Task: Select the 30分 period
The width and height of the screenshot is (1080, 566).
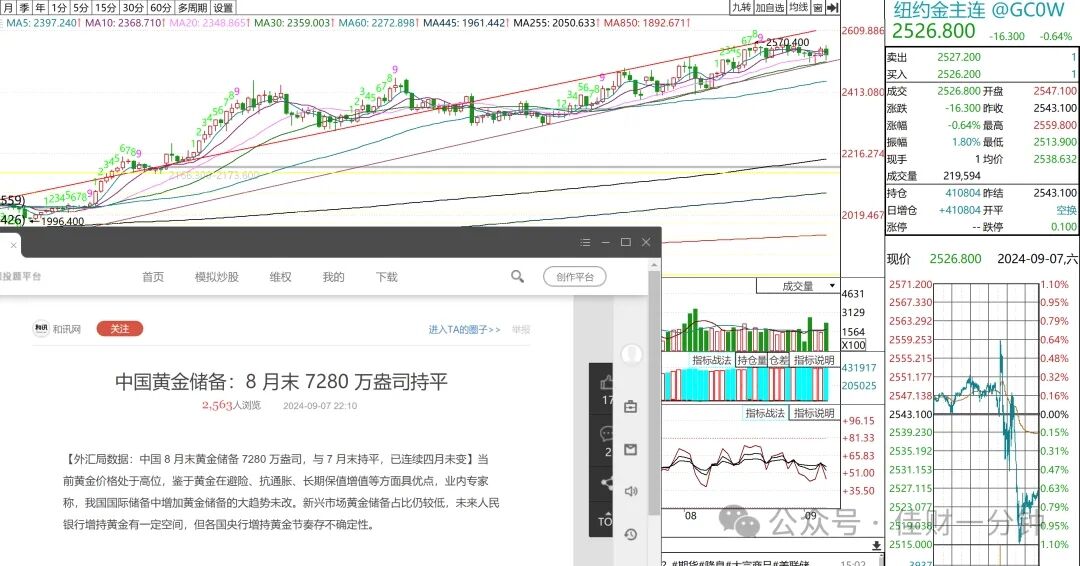Action: pyautogui.click(x=134, y=8)
